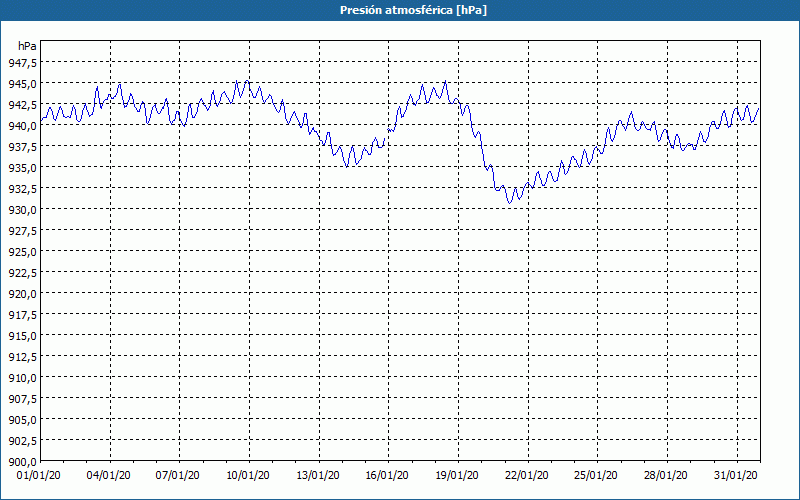Click the 07/01/20 date label

(x=178, y=476)
